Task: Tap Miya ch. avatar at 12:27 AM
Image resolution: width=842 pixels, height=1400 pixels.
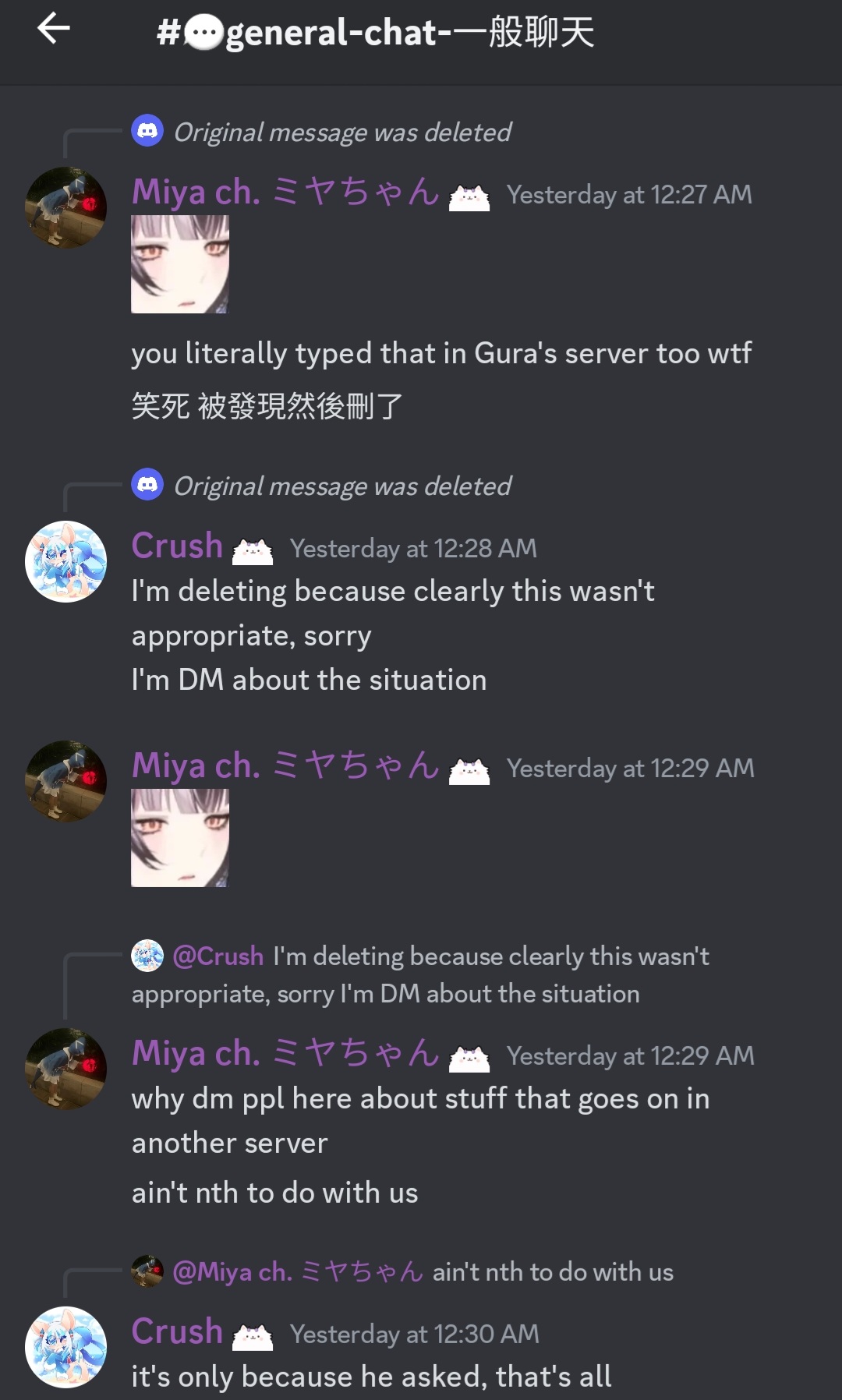Action: pos(66,207)
